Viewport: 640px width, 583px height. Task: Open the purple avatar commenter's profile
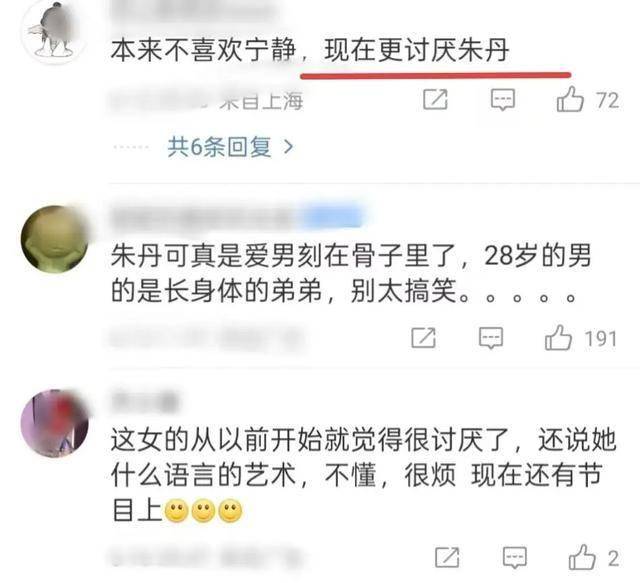[54, 423]
